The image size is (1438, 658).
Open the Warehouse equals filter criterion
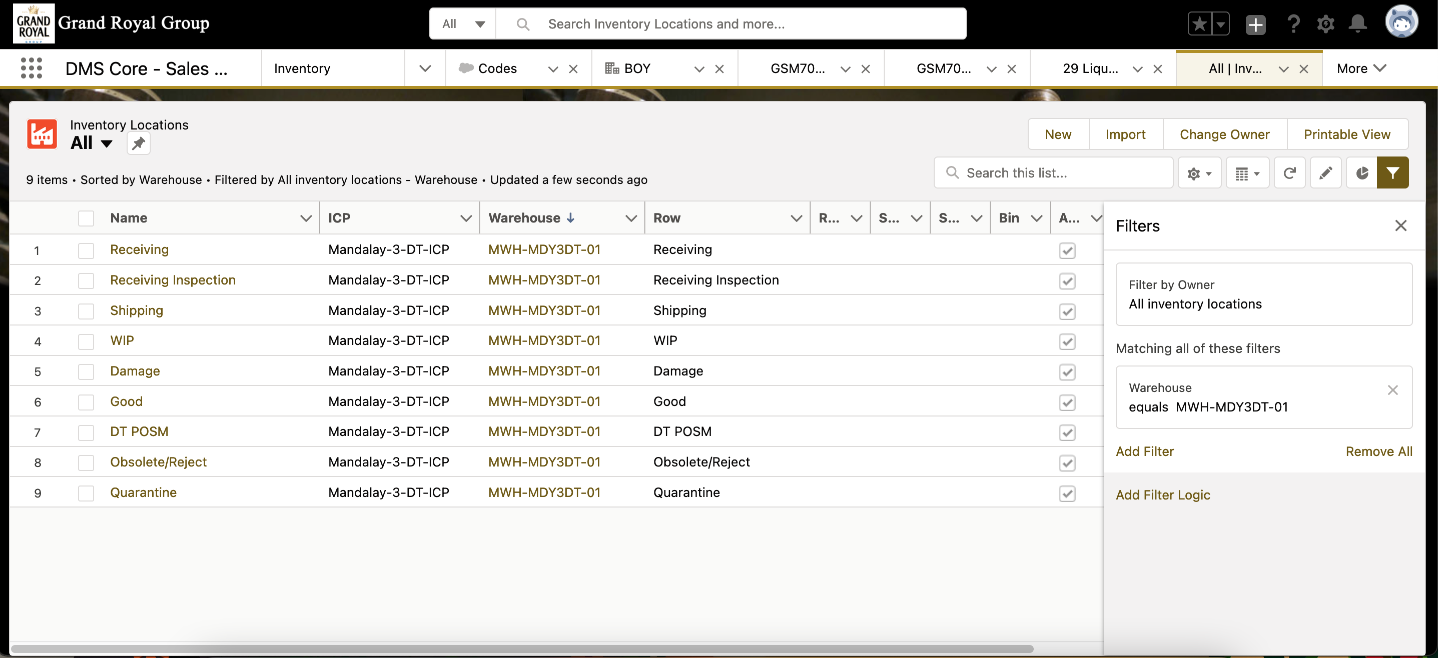[1264, 397]
